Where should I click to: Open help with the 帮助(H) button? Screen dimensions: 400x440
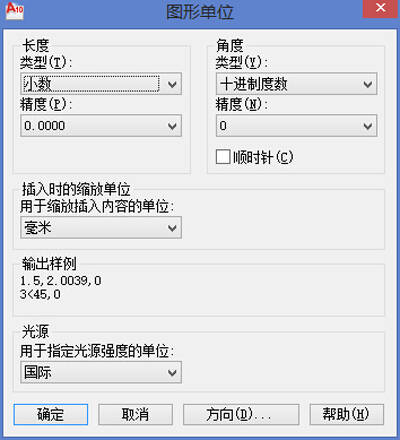coord(347,414)
